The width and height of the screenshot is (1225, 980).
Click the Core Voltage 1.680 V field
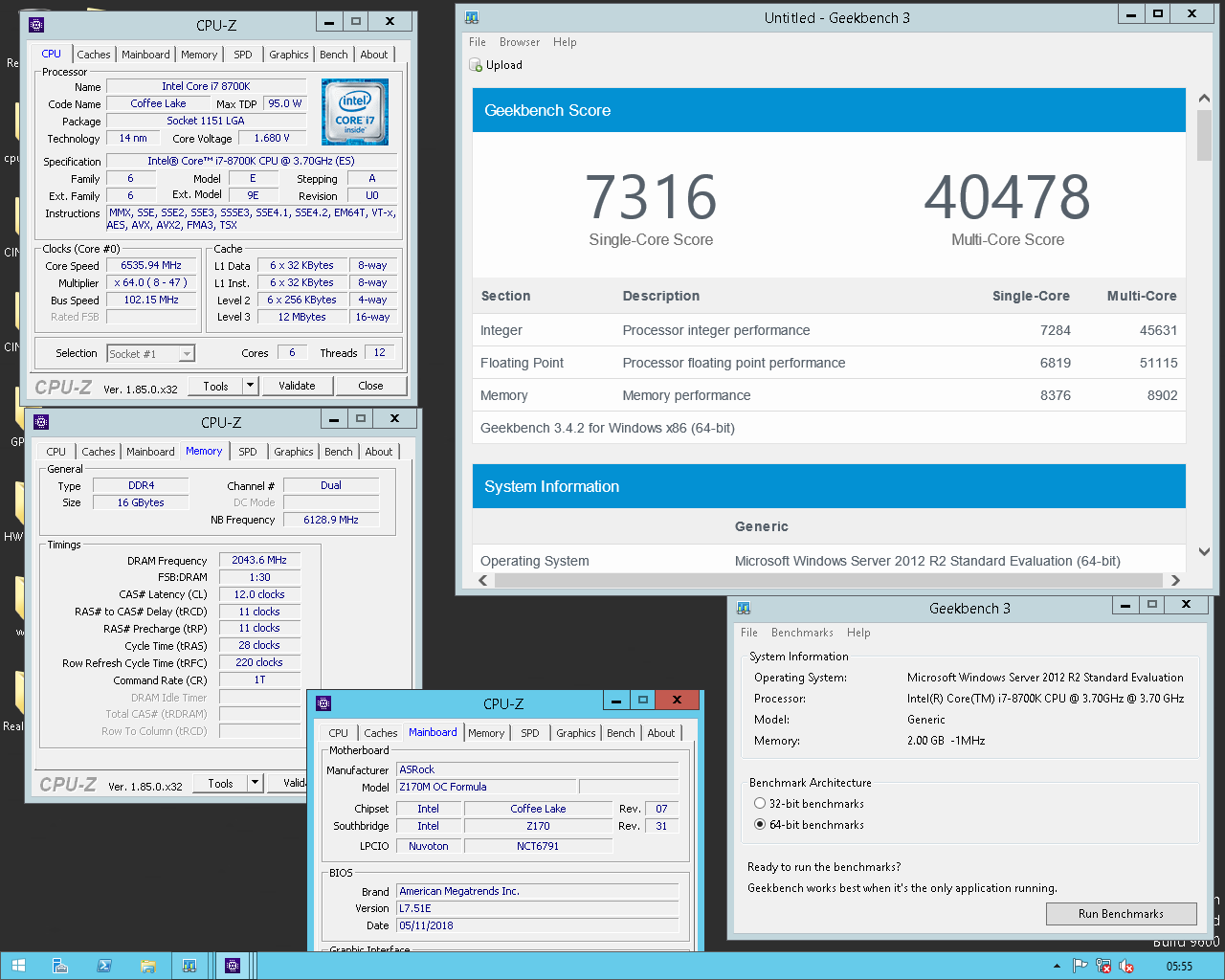click(271, 138)
